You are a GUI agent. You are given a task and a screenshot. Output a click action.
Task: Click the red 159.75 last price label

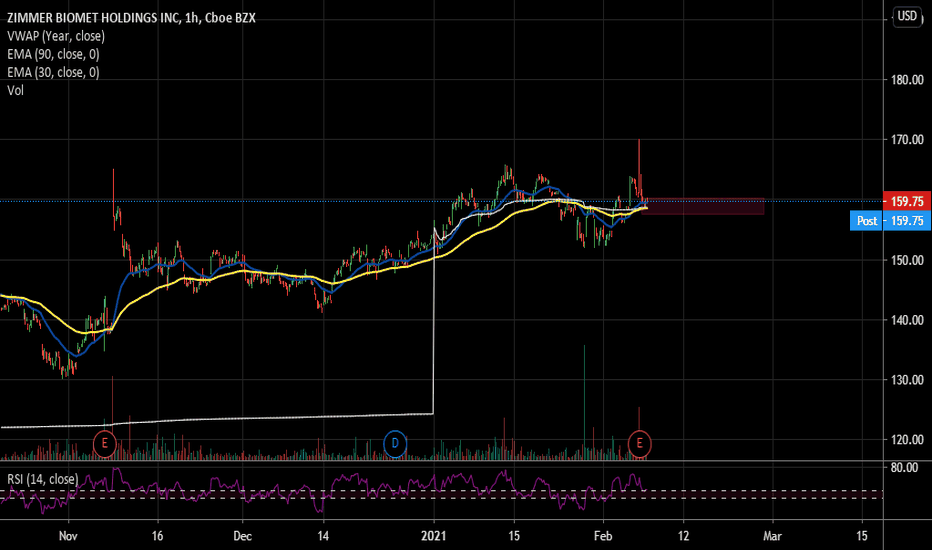pyautogui.click(x=907, y=202)
